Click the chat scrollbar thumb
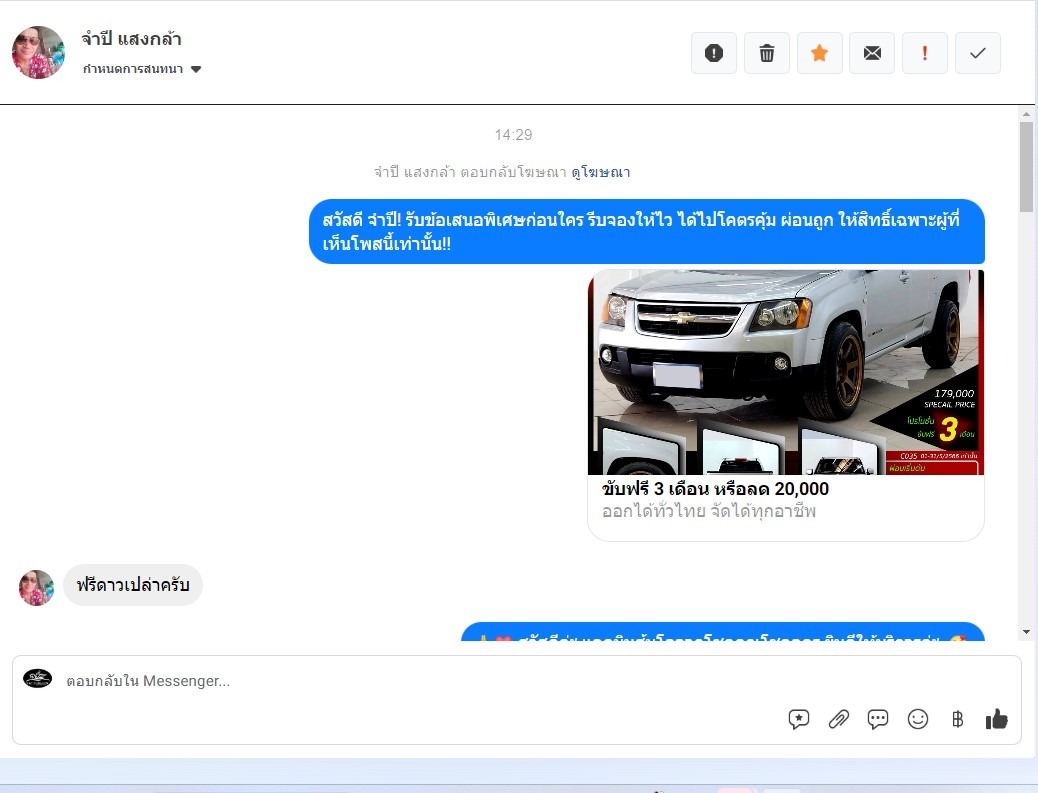 (1026, 167)
